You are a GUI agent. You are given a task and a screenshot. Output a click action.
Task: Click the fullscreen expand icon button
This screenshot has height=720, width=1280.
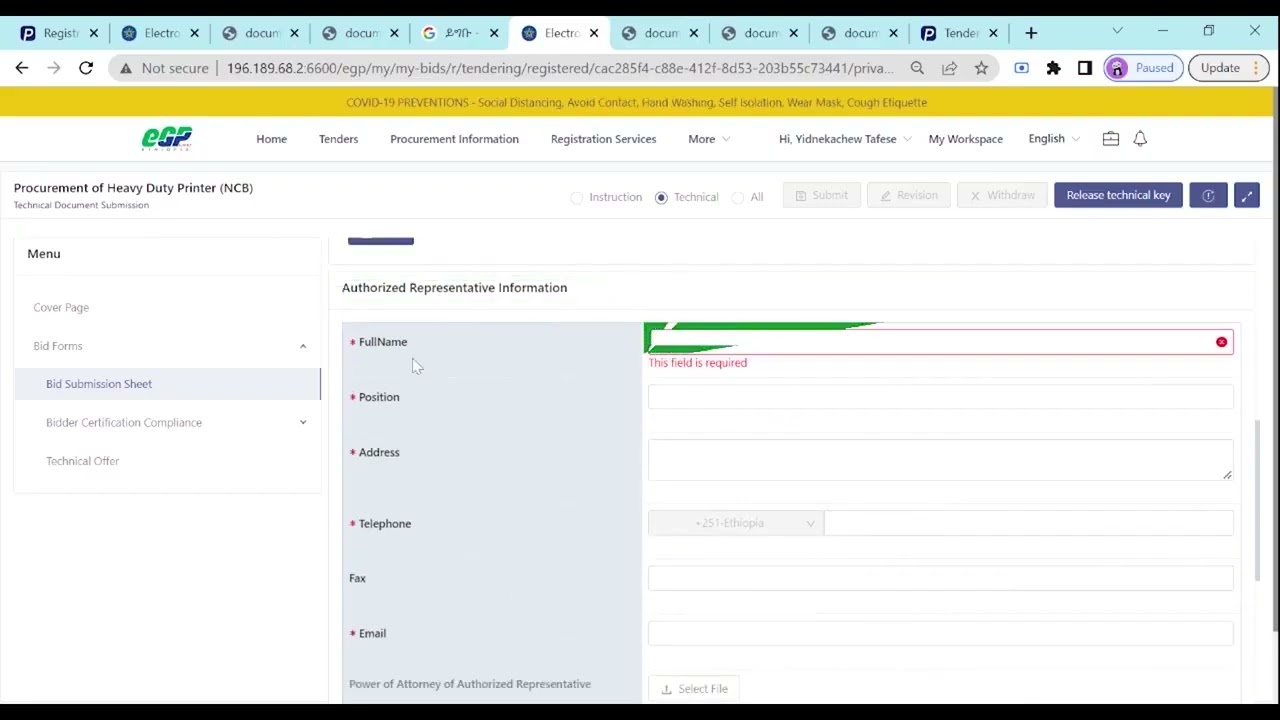(1247, 195)
